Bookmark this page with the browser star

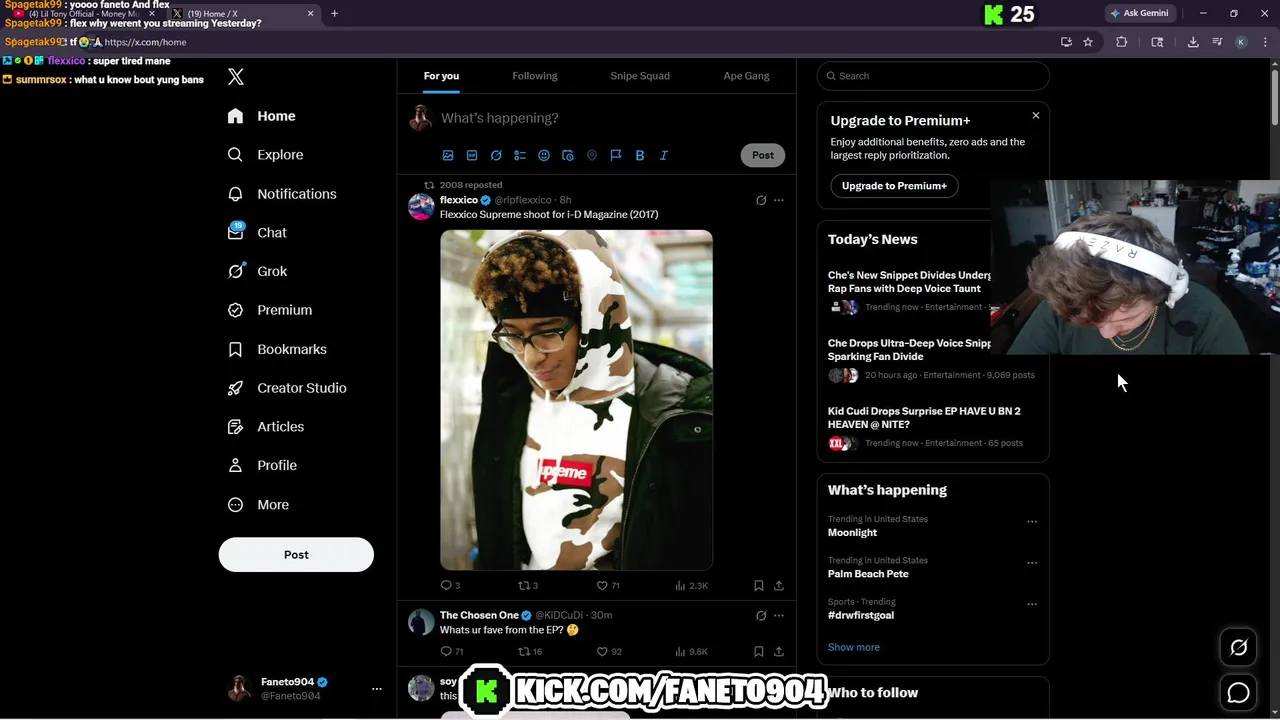tap(1088, 42)
